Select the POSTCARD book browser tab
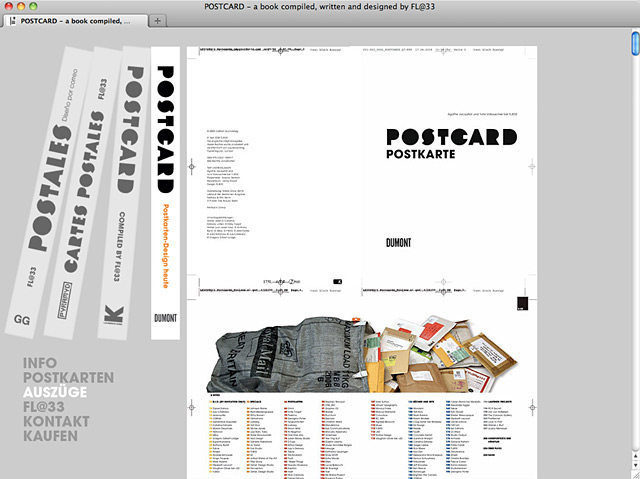640x479 pixels. (76, 21)
